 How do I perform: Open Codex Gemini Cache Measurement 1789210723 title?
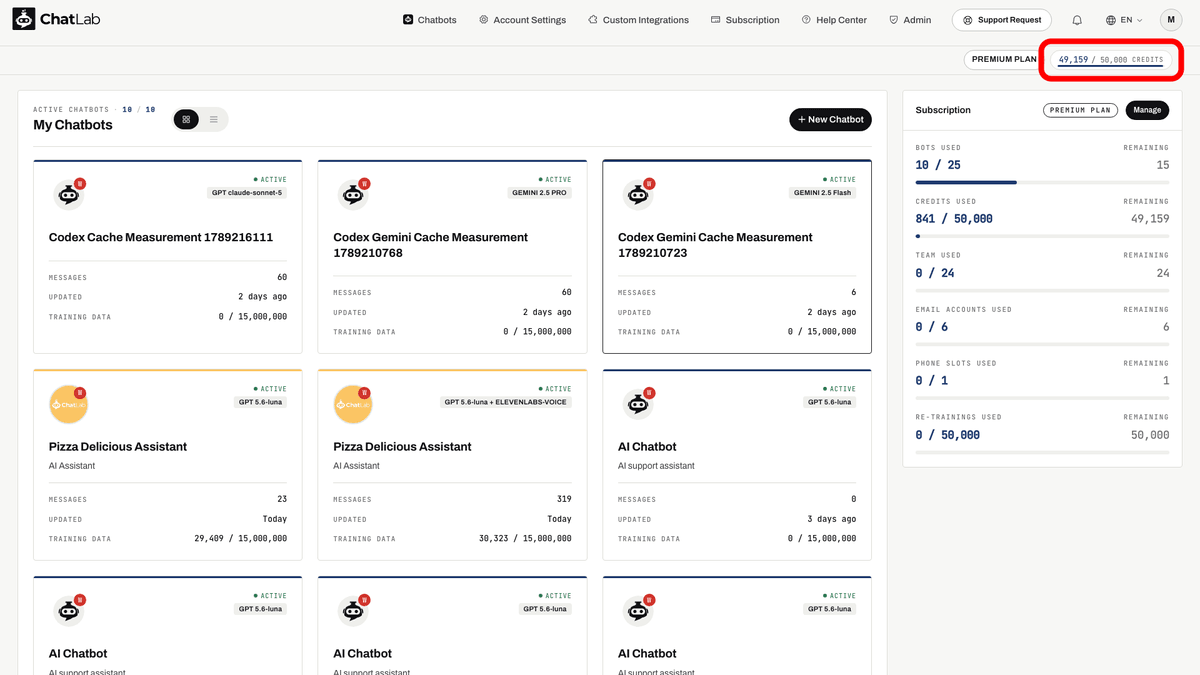click(715, 245)
